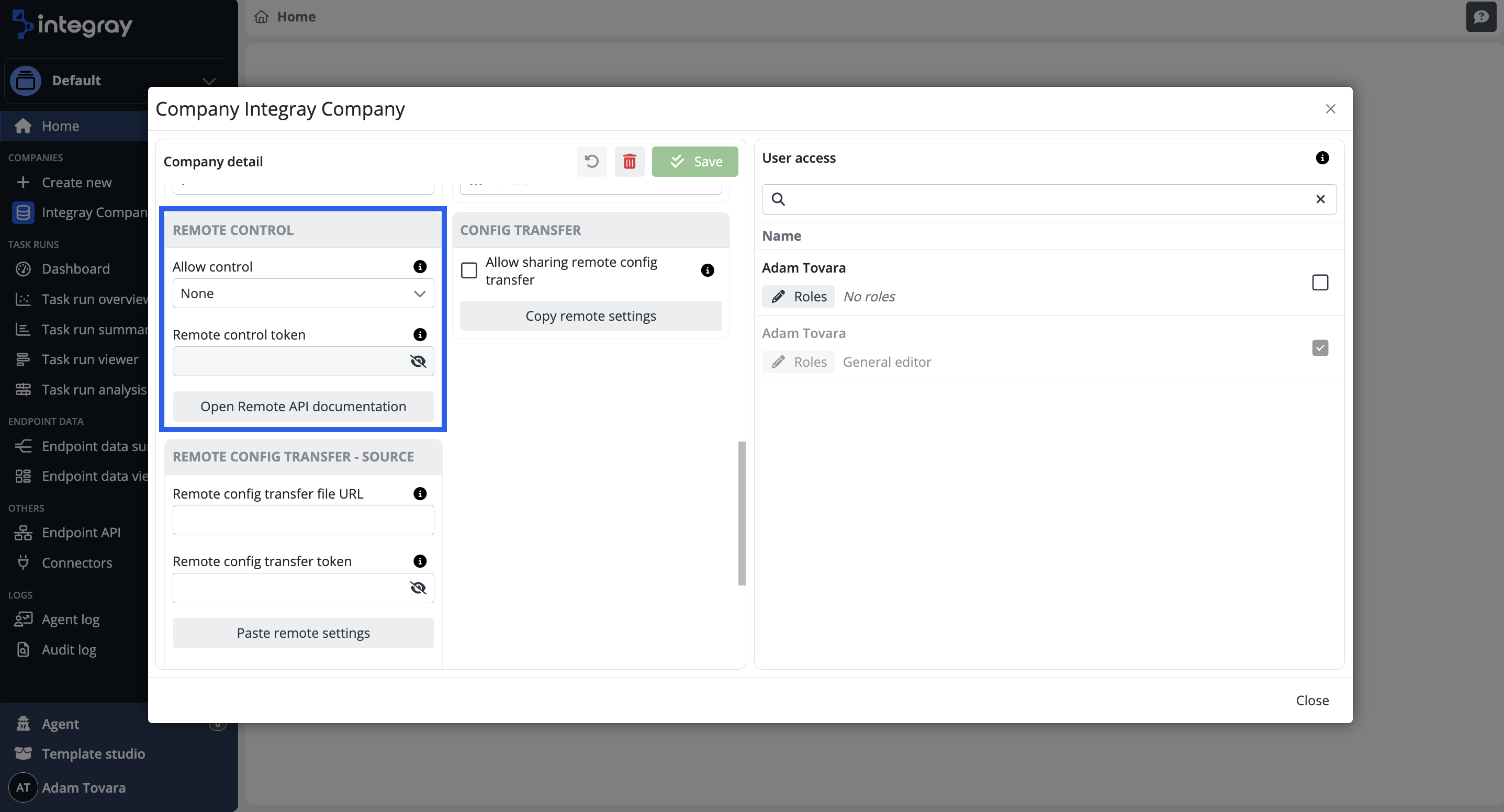Click the User access info icon
The height and width of the screenshot is (812, 1504).
point(1322,158)
